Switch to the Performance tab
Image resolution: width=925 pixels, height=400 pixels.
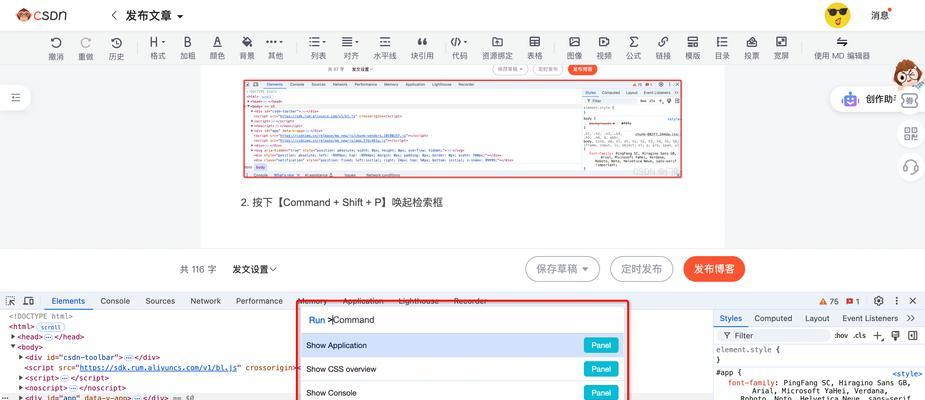pyautogui.click(x=259, y=301)
